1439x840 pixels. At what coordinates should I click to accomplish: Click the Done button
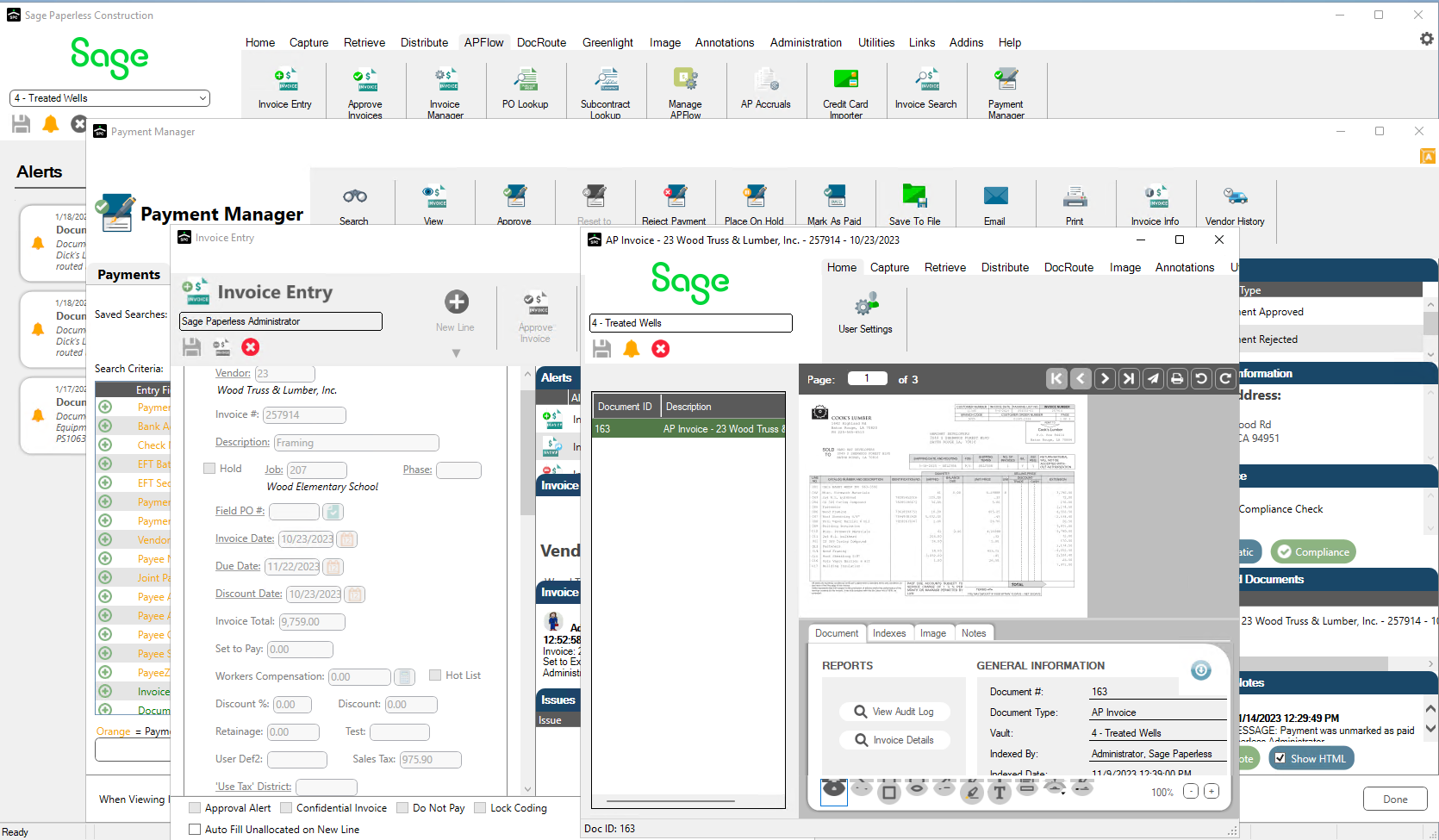pos(1395,799)
